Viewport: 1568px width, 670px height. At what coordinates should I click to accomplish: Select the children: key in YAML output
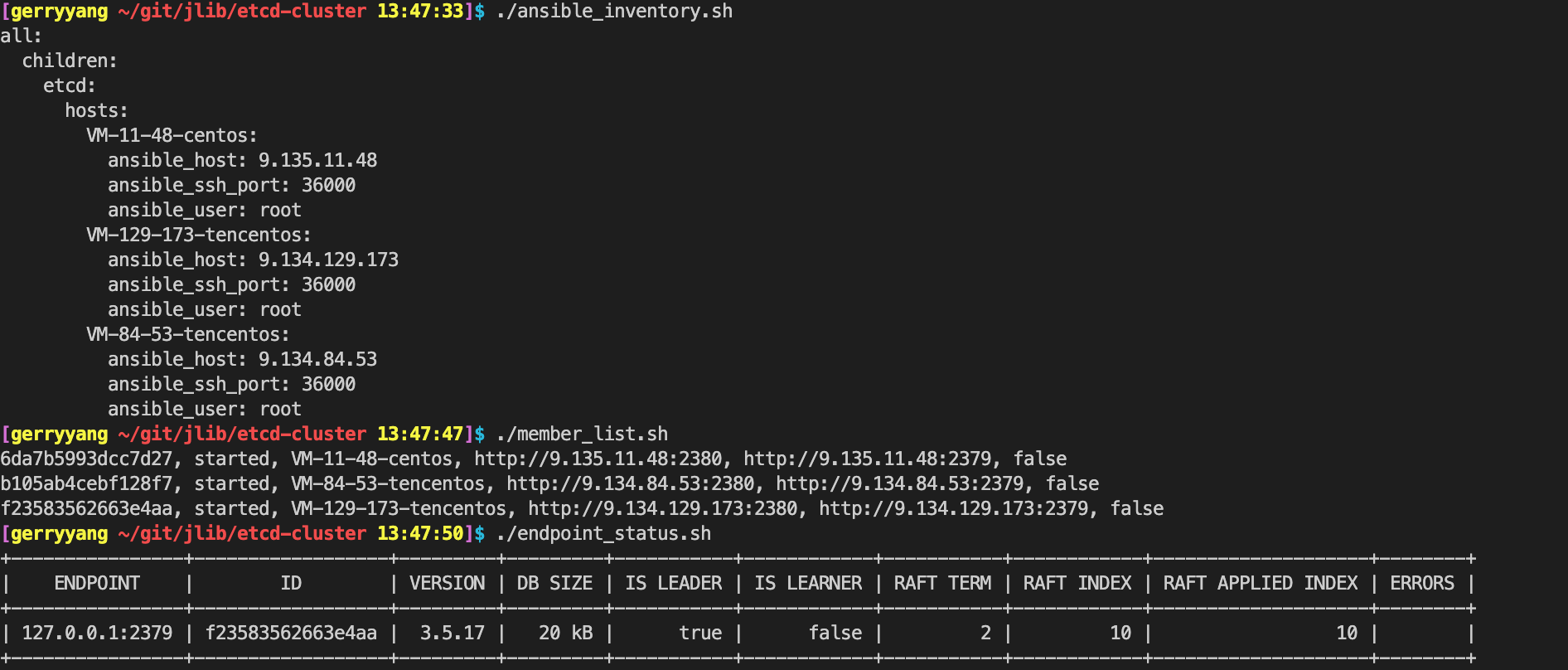(70, 61)
